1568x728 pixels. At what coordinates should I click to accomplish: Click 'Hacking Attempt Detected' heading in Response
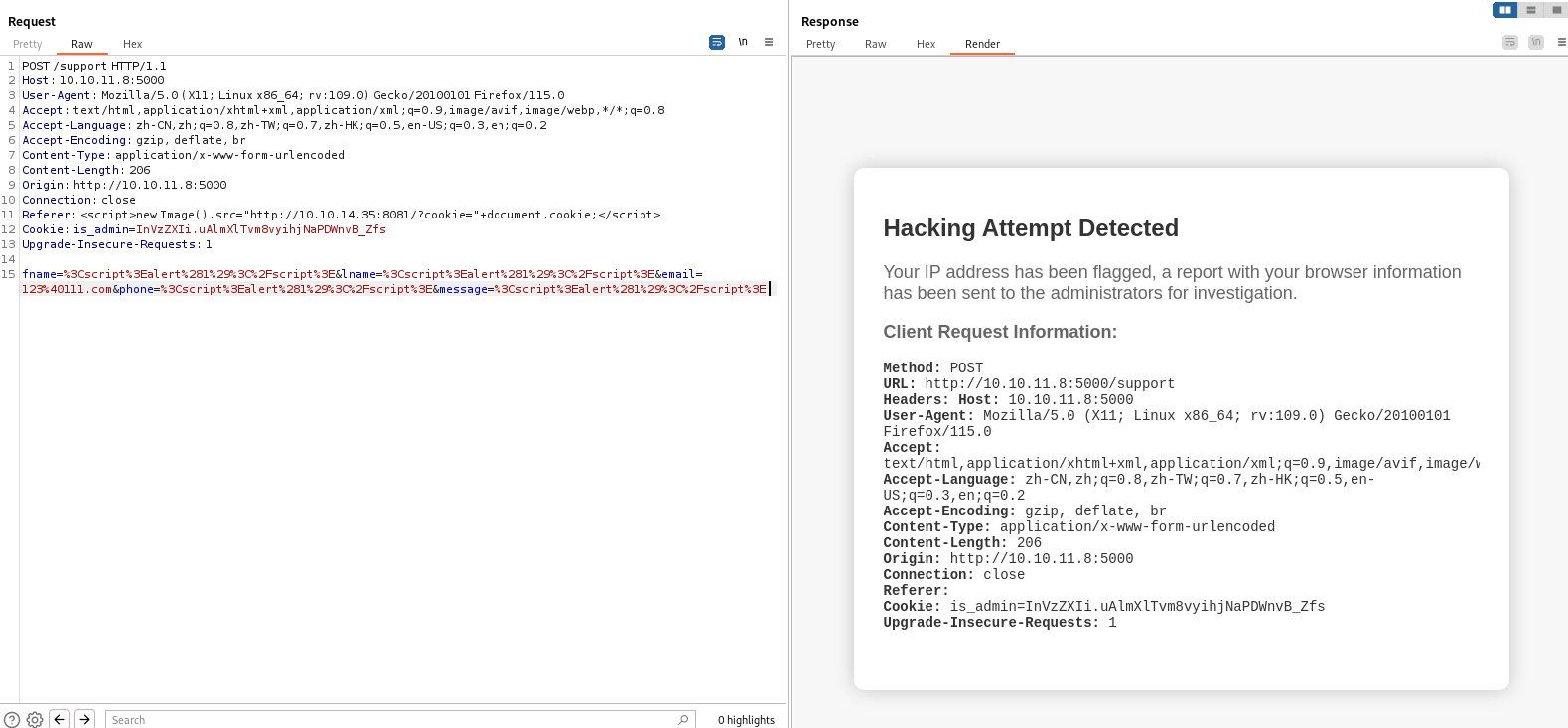pyautogui.click(x=1031, y=228)
